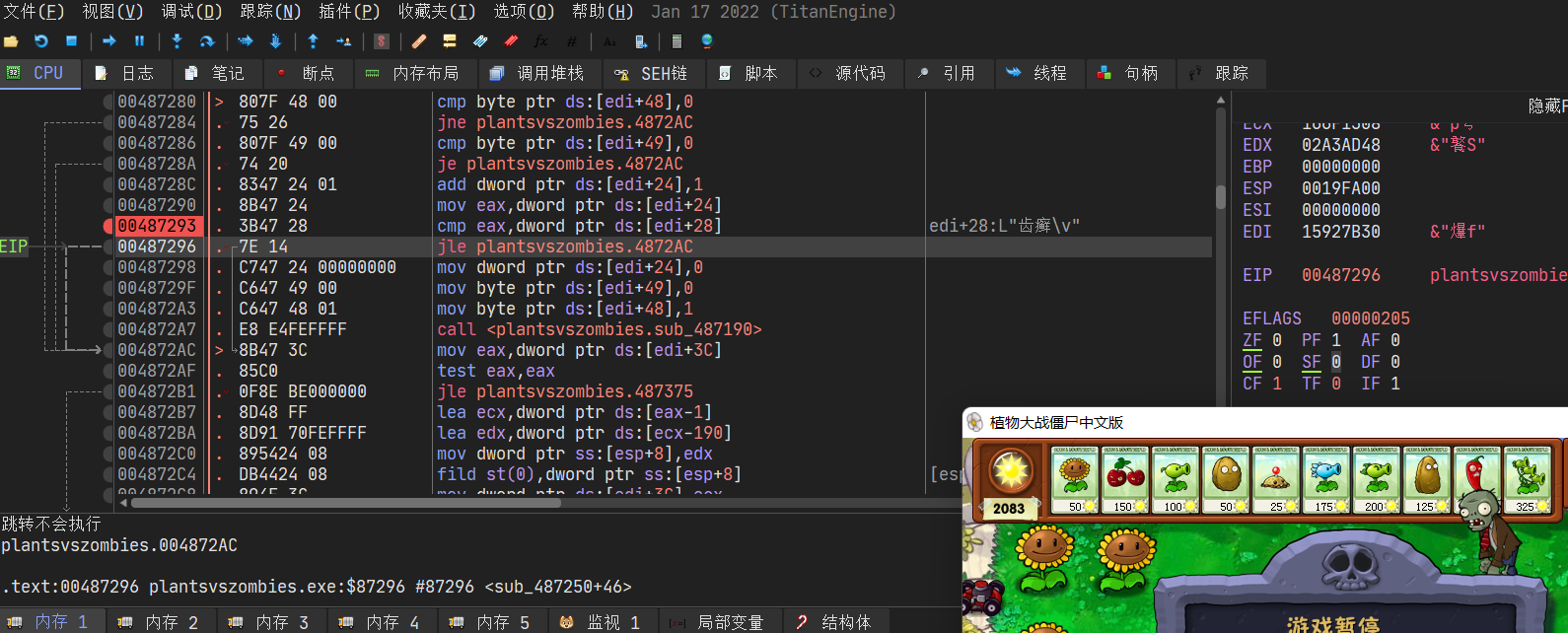The height and width of the screenshot is (633, 1568).
Task: Switch to the 引用 tab
Action: 948,73
